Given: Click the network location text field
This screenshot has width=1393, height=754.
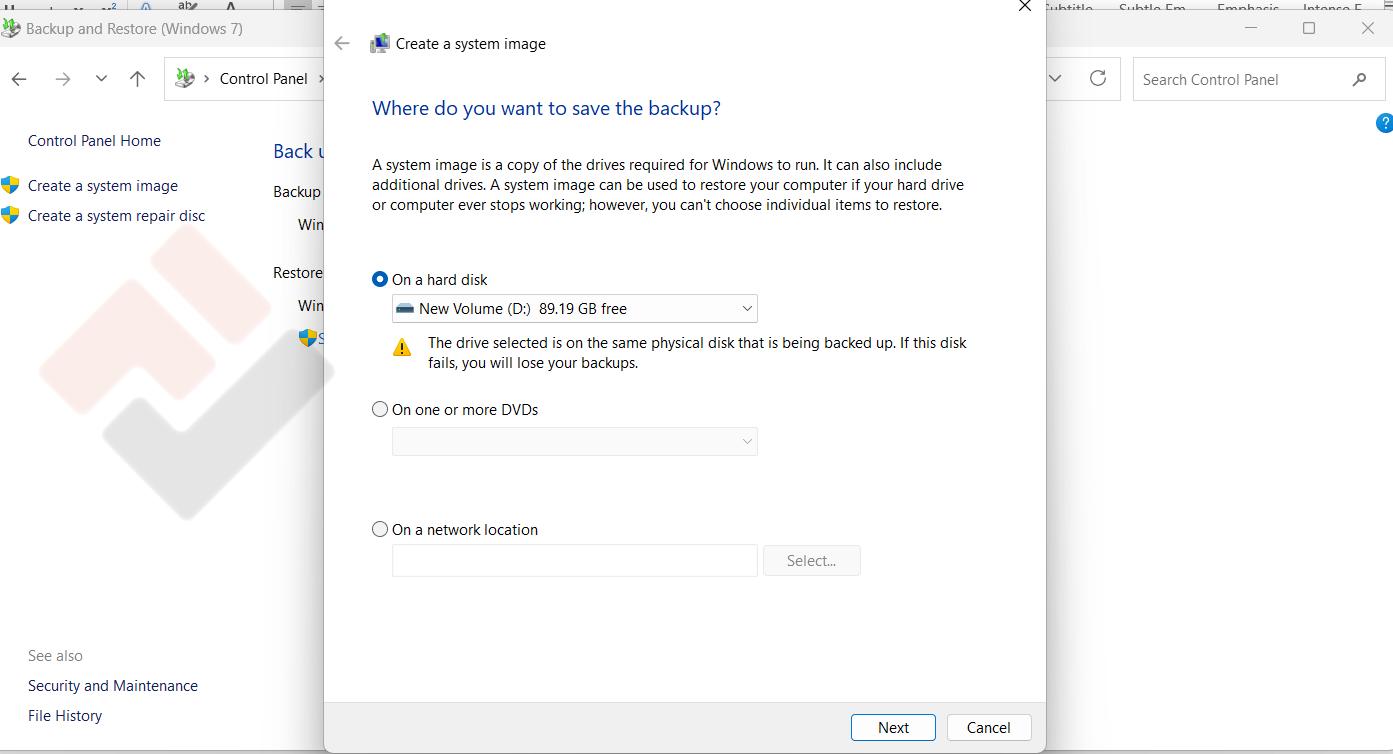Looking at the screenshot, I should 574,561.
